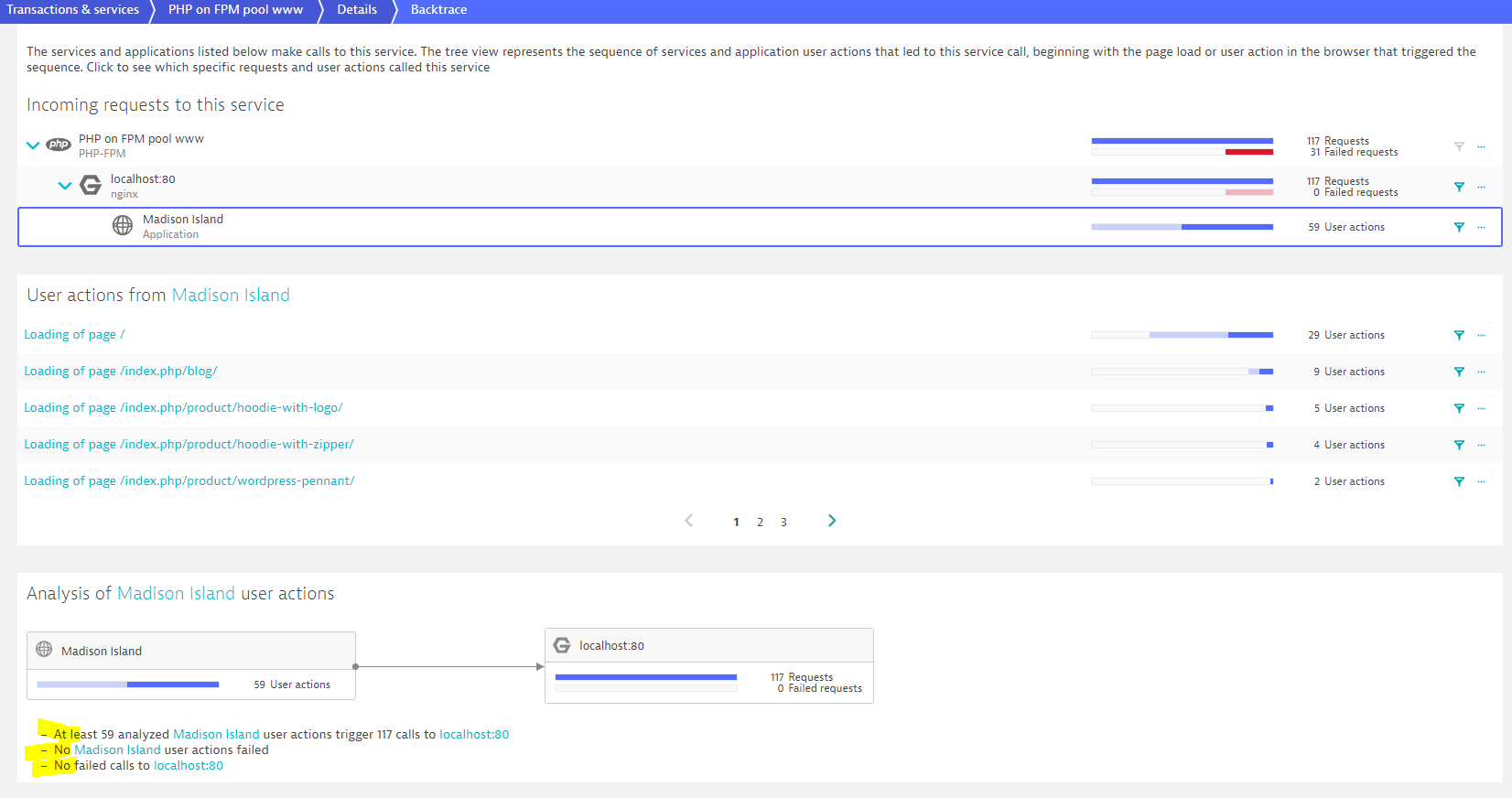
Task: Open 'Loading of page /' link
Action: (74, 335)
